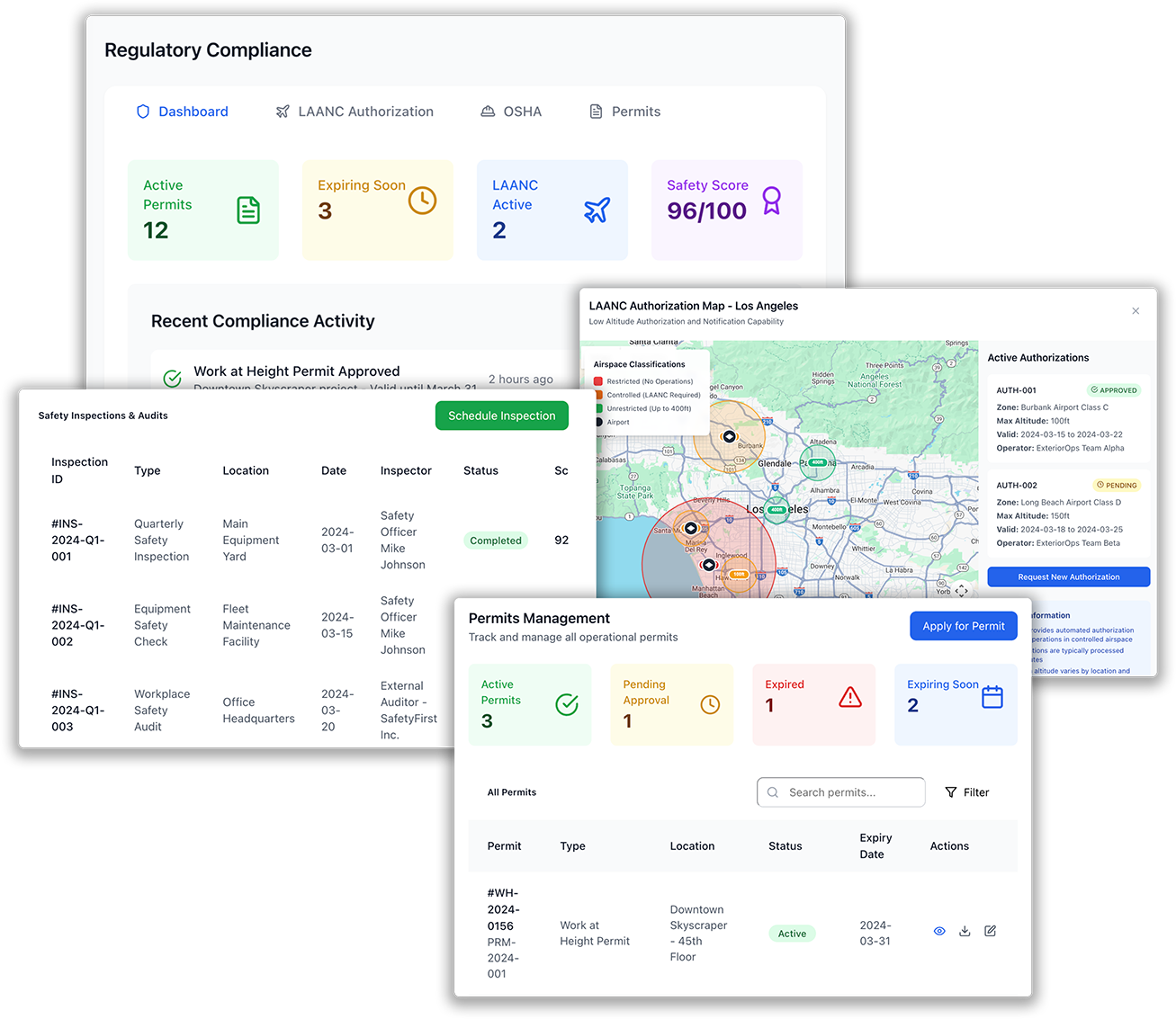Click the Active Permits green checkmark icon

567,704
